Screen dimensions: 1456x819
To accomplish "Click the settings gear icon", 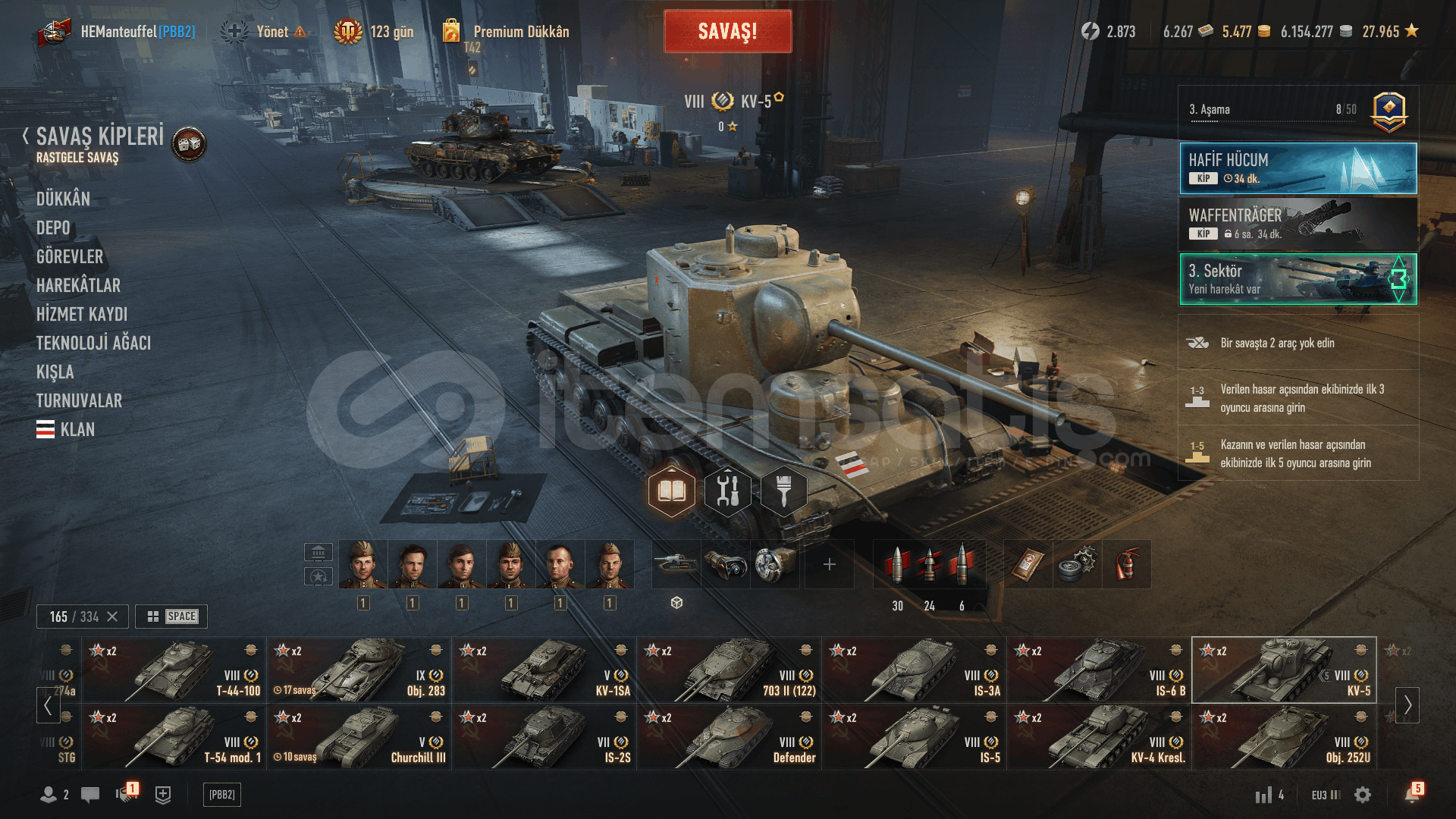I will point(1363,795).
